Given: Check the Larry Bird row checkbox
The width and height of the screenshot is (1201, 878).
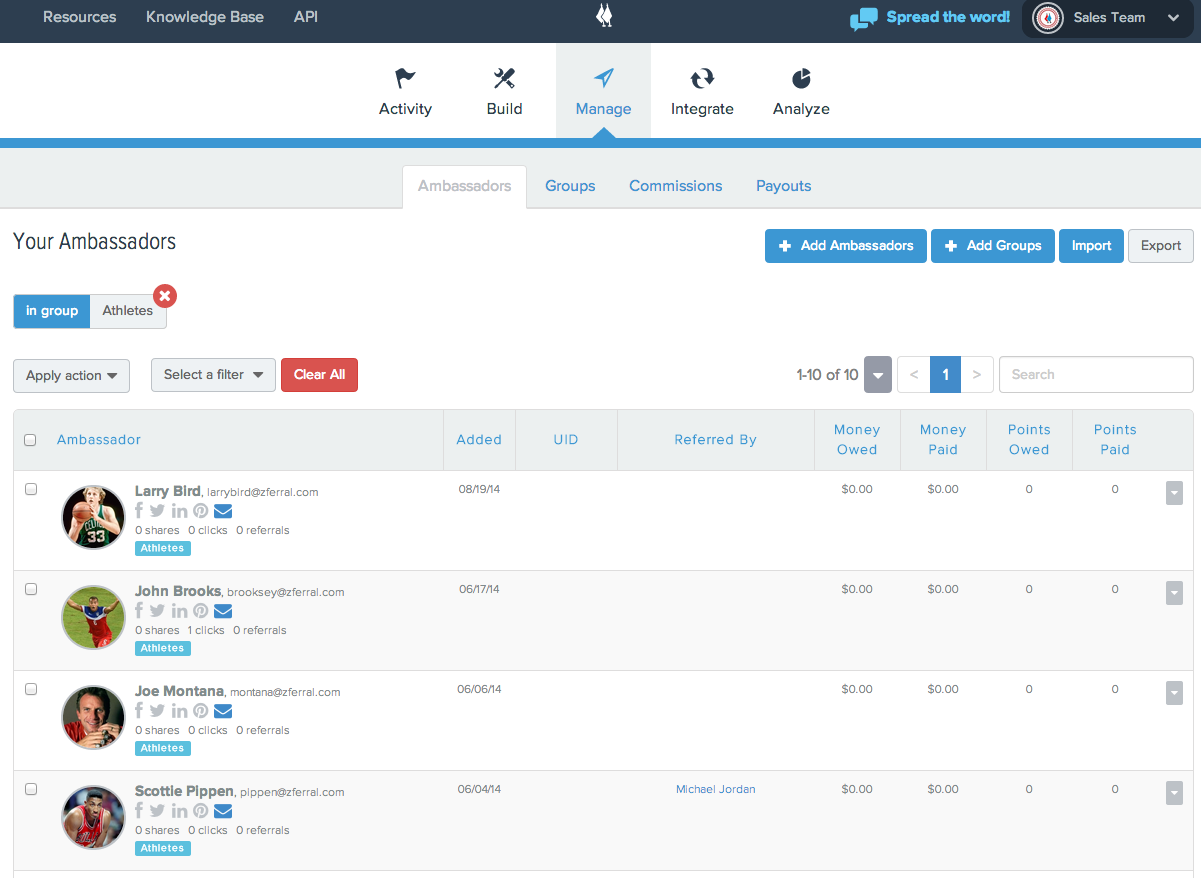Looking at the screenshot, I should [x=31, y=489].
